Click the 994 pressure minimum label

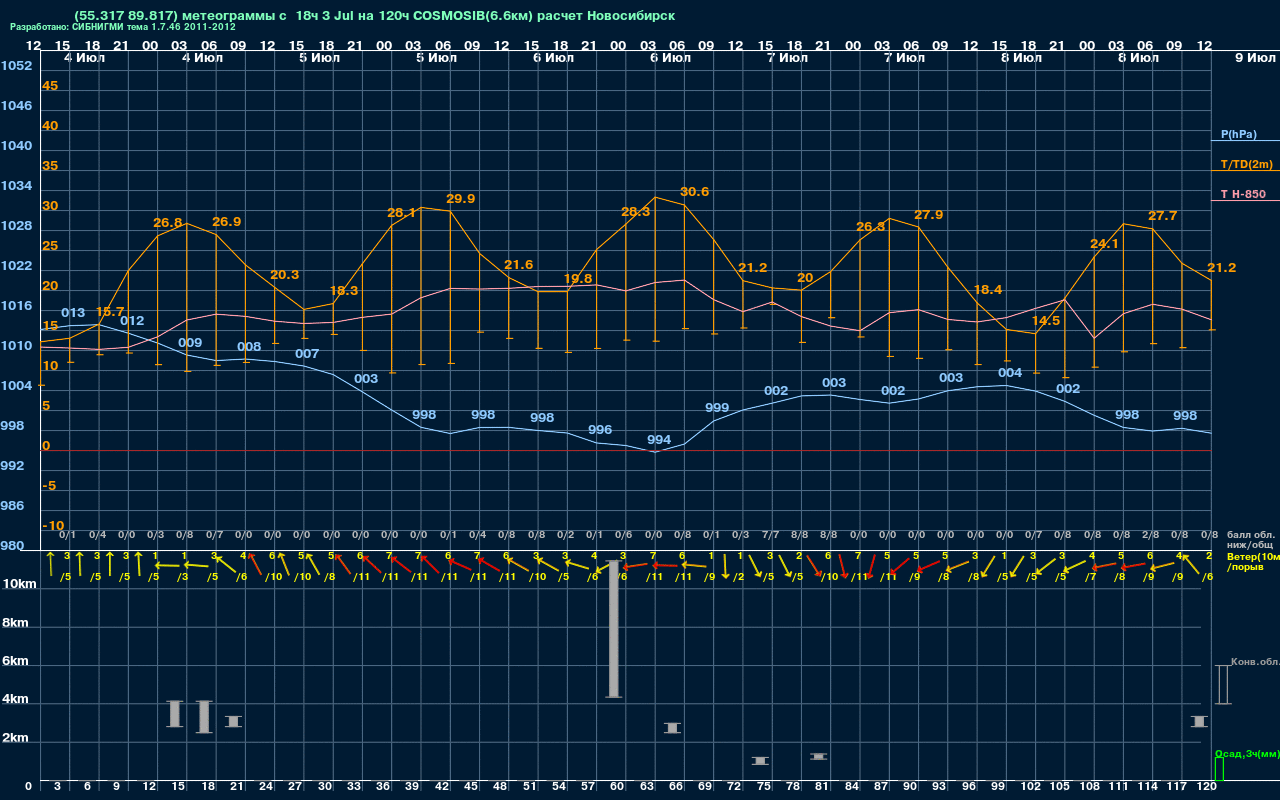(x=659, y=439)
